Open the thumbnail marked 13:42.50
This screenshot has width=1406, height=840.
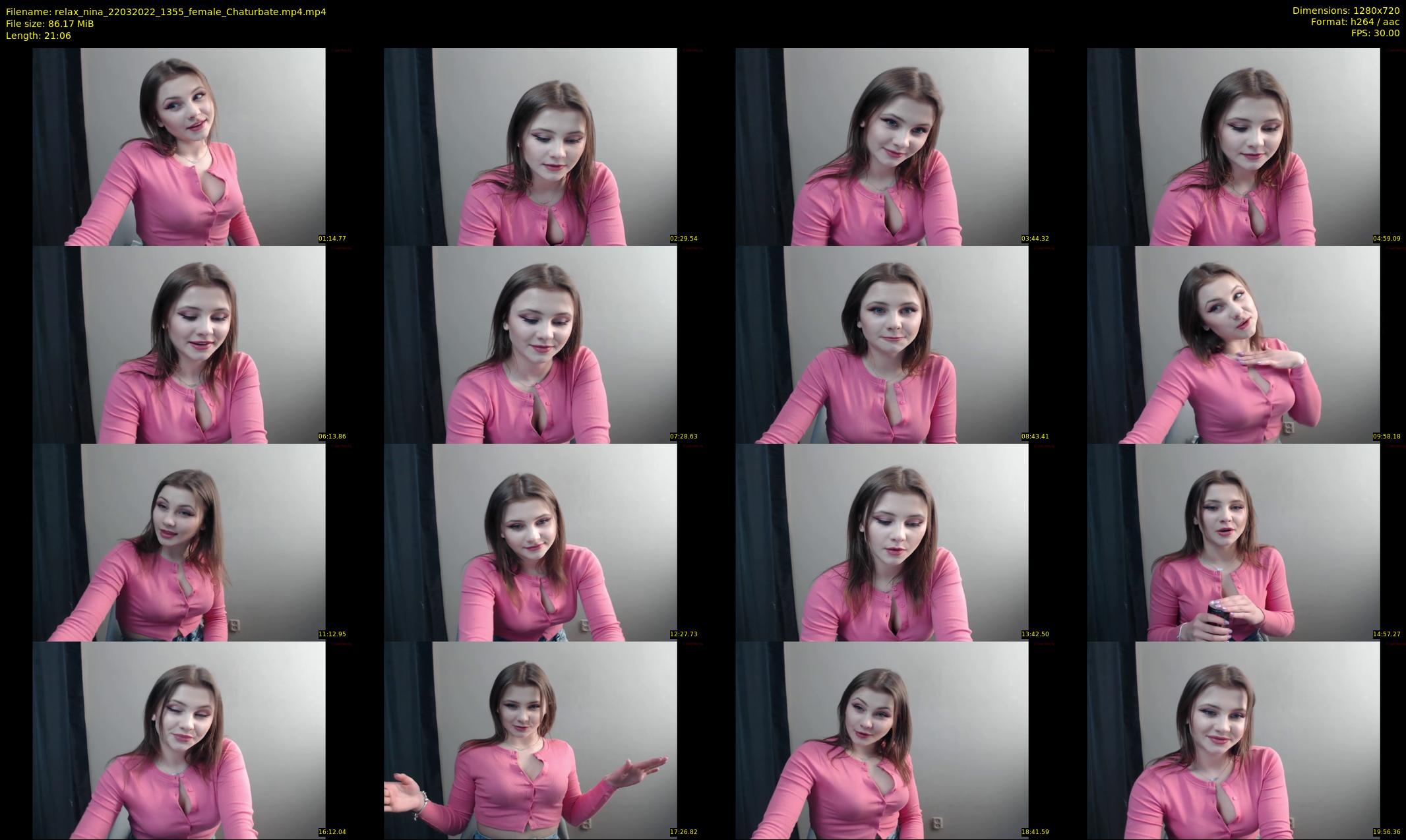pyautogui.click(x=882, y=542)
